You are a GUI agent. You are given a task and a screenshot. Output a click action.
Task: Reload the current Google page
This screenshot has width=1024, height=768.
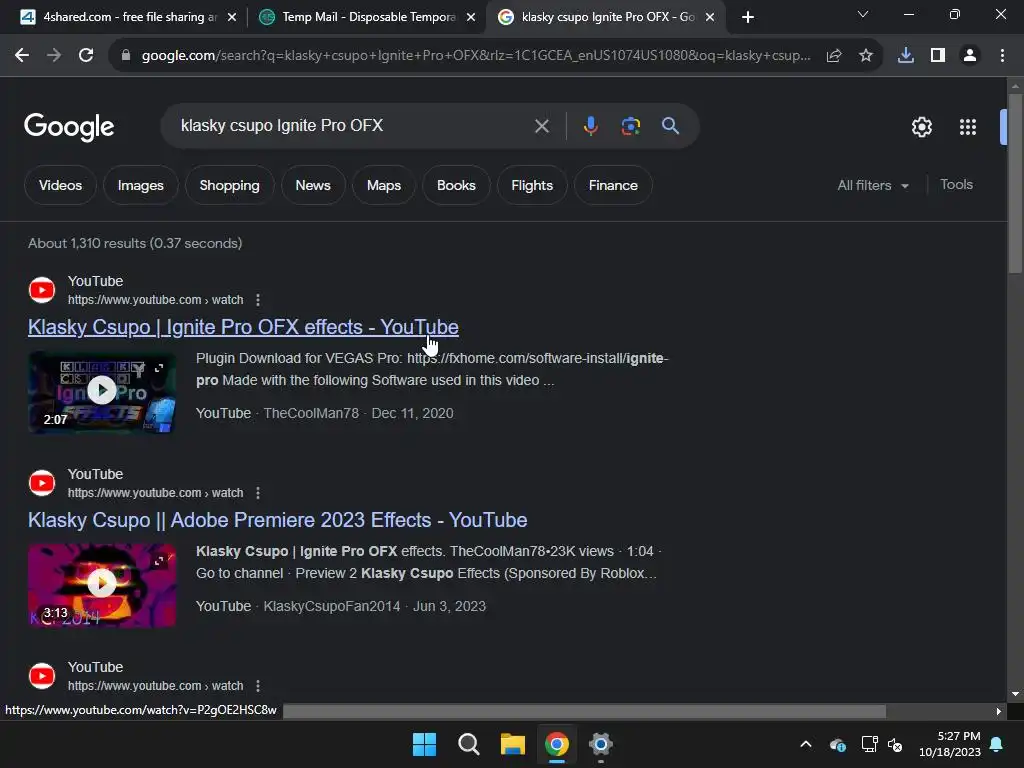[86, 56]
